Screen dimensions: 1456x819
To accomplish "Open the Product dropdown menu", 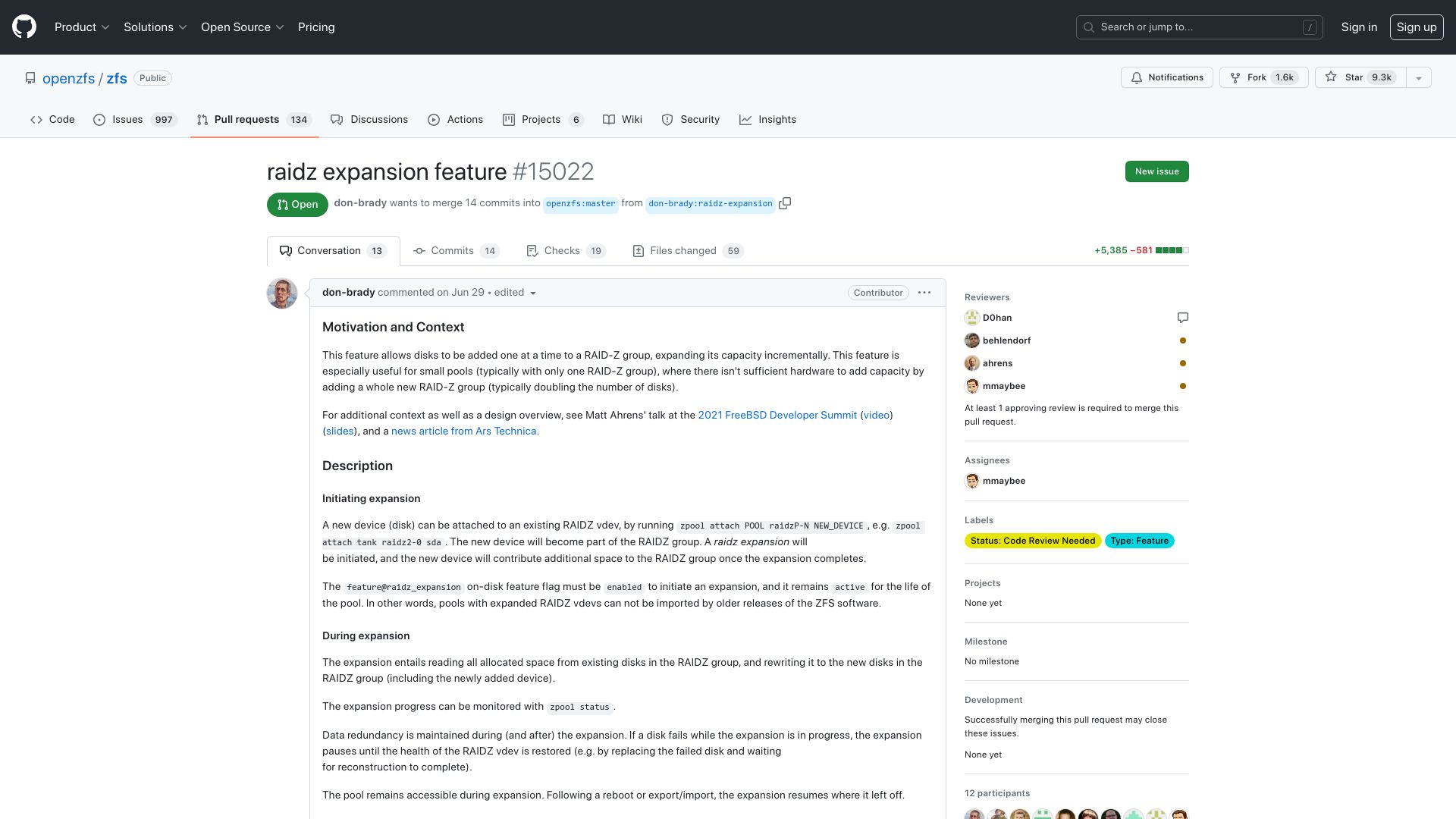I will point(82,27).
